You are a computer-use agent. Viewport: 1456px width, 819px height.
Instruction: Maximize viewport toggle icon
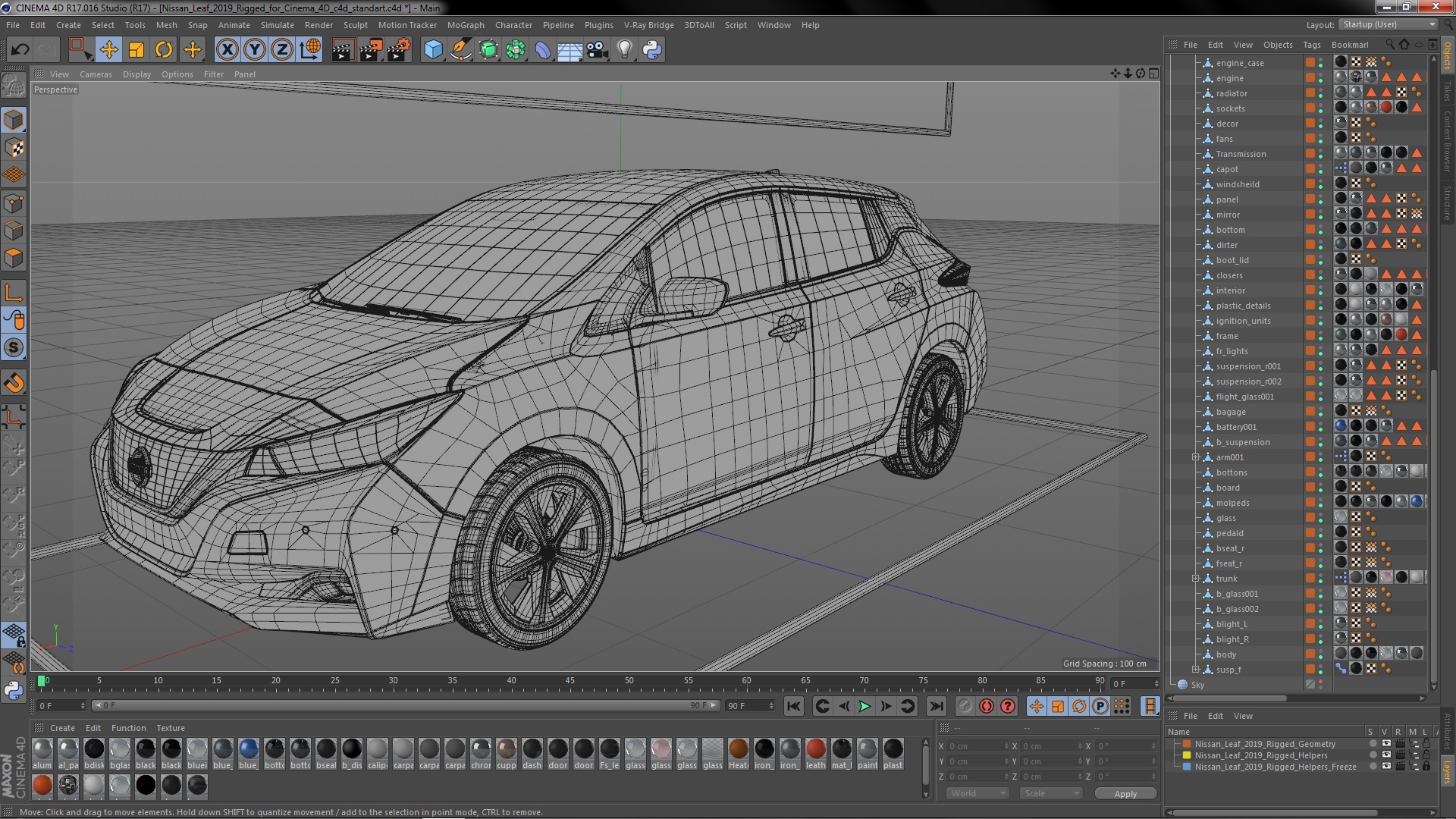(x=1153, y=74)
